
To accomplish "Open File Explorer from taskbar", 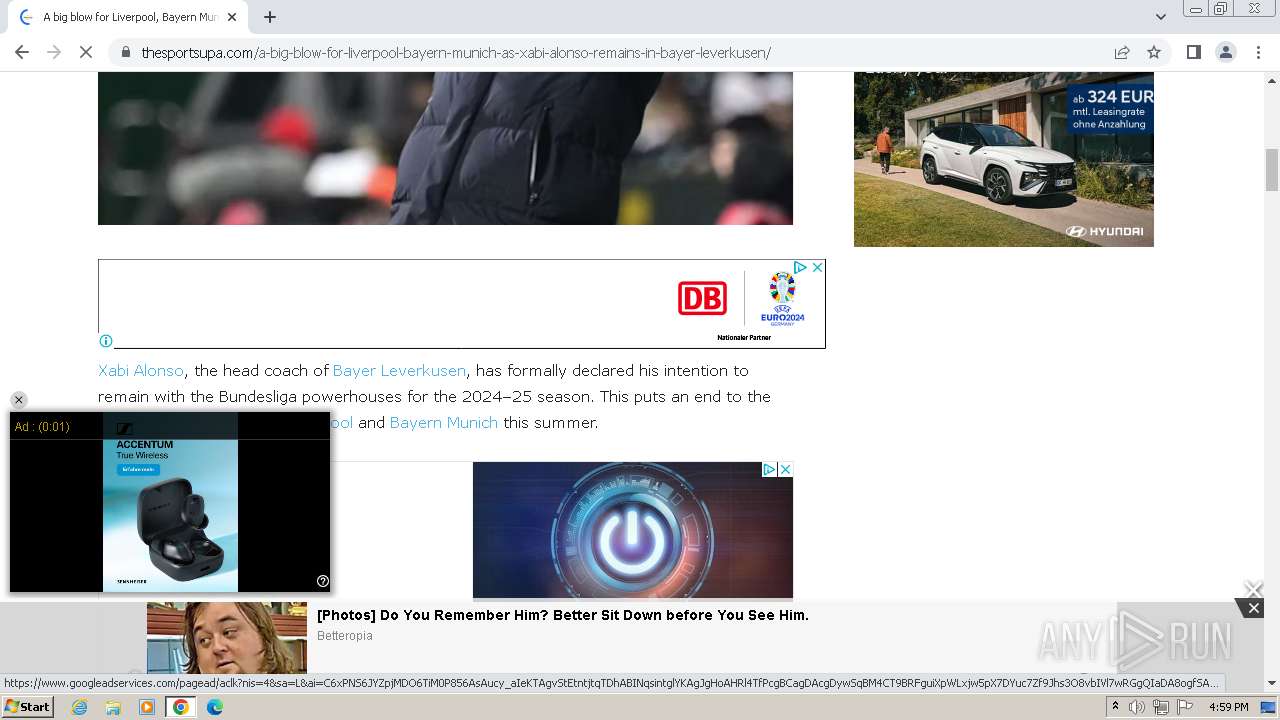I will pyautogui.click(x=113, y=707).
